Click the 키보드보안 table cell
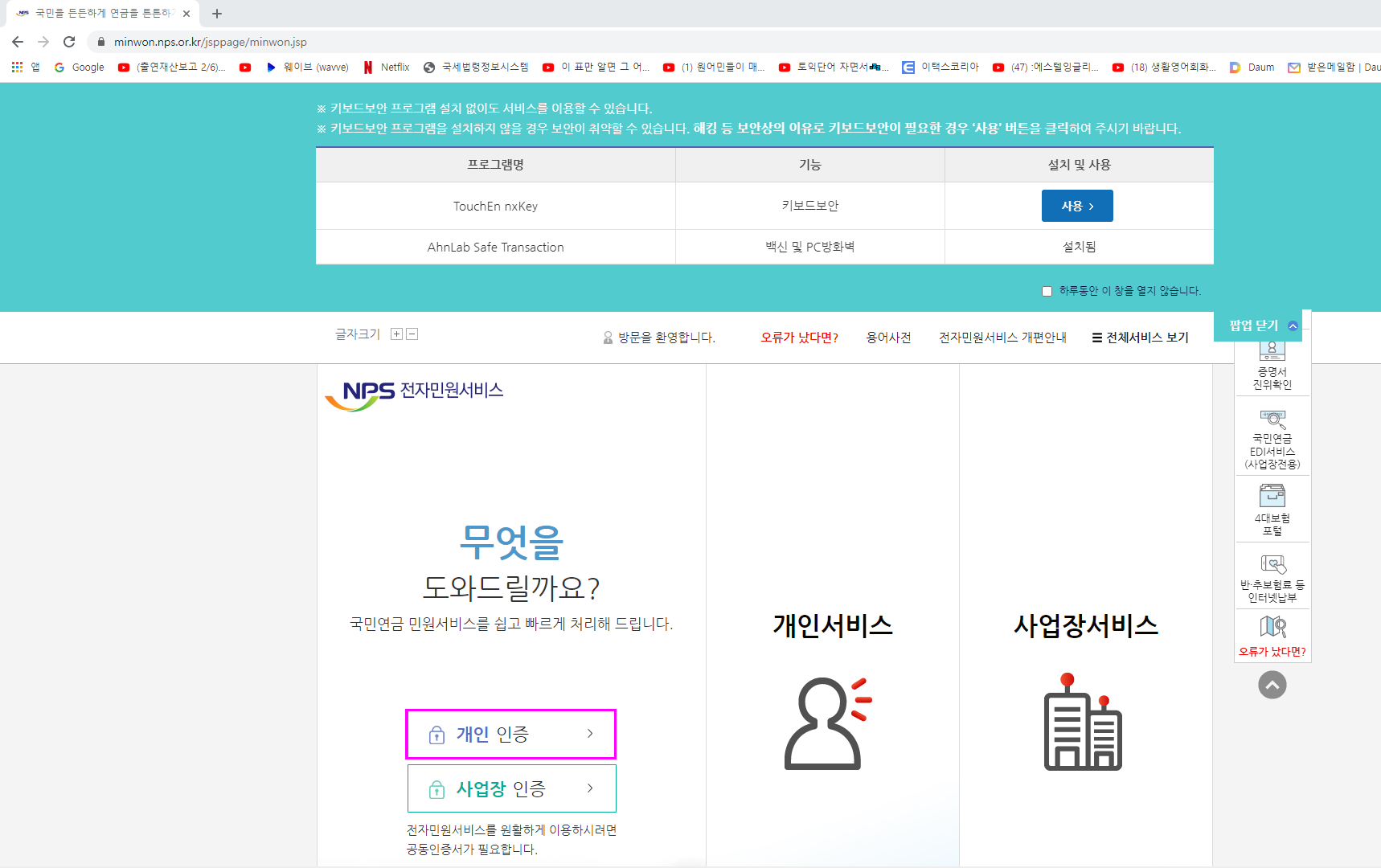1381x868 pixels. (810, 207)
